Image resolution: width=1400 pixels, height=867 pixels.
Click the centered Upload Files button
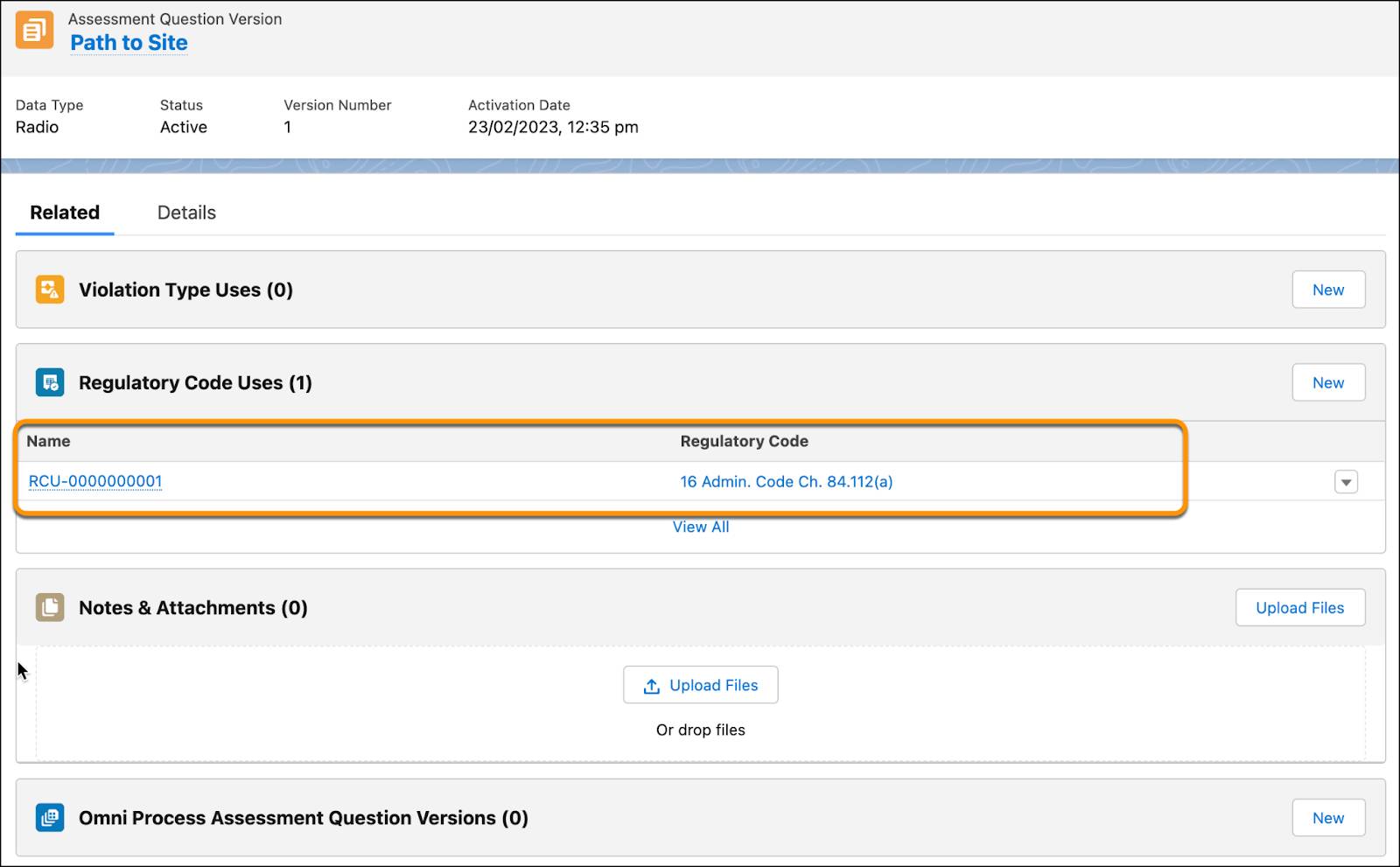(700, 685)
